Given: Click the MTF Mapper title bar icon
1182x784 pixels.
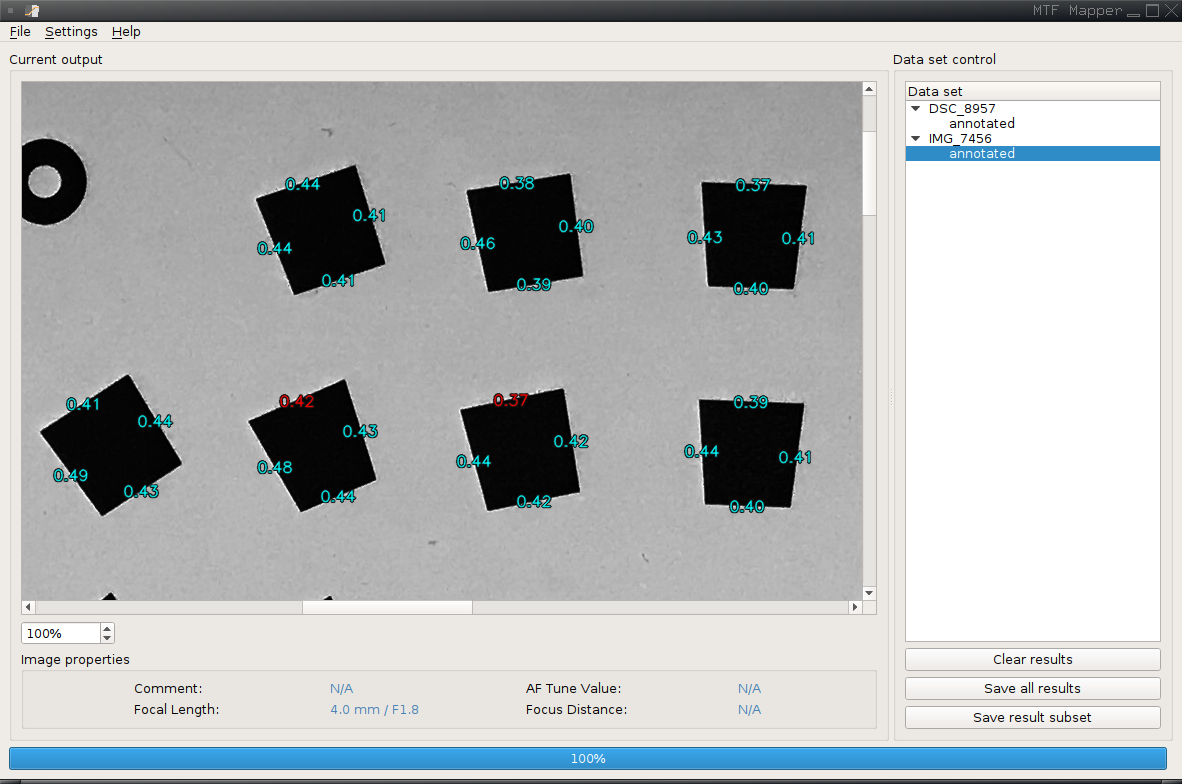Looking at the screenshot, I should (30, 10).
